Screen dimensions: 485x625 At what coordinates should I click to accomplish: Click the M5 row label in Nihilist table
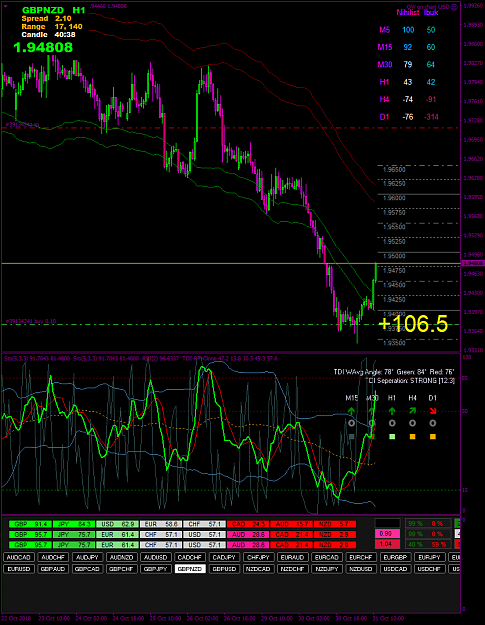tap(384, 30)
